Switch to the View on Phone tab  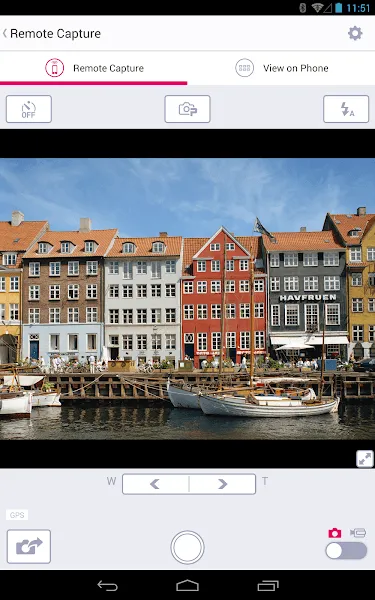tap(281, 68)
